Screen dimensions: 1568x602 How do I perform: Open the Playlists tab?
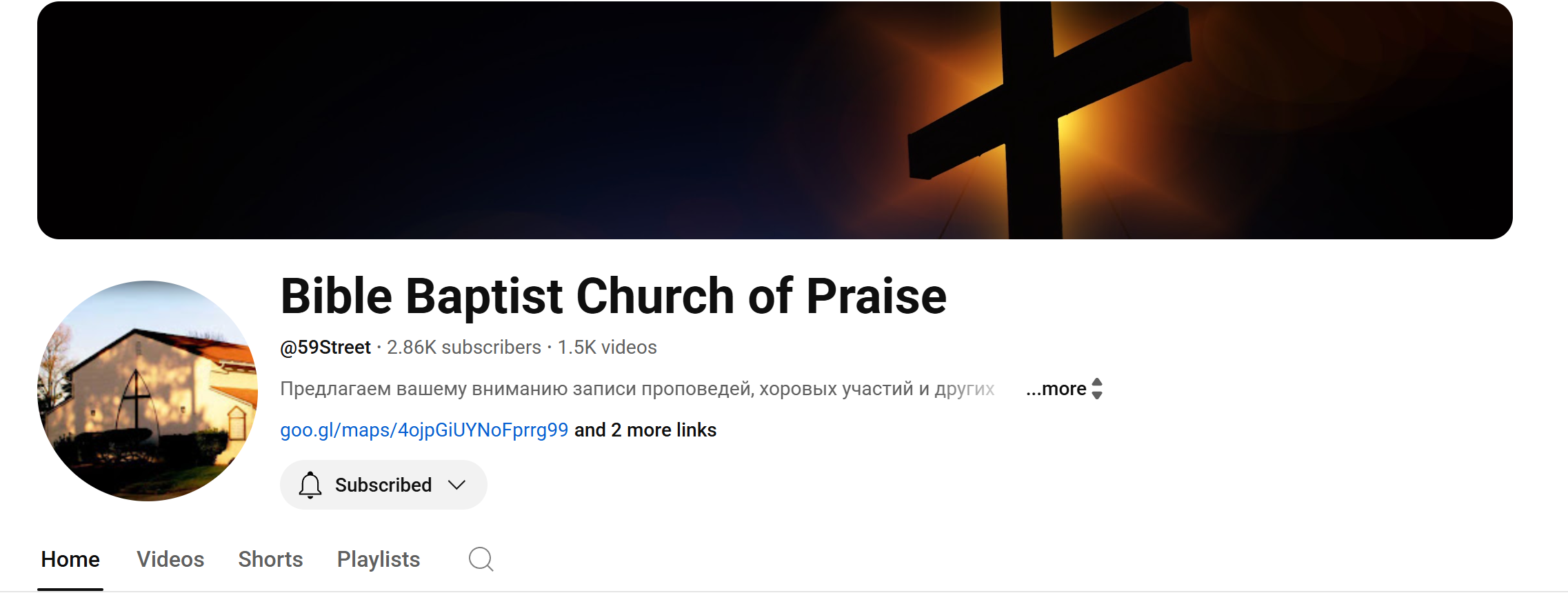pyautogui.click(x=378, y=559)
